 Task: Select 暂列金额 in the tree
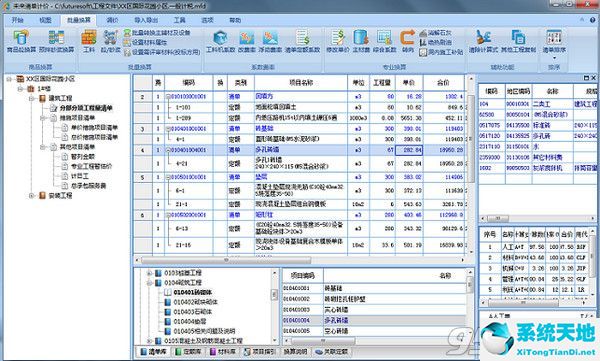coord(83,157)
